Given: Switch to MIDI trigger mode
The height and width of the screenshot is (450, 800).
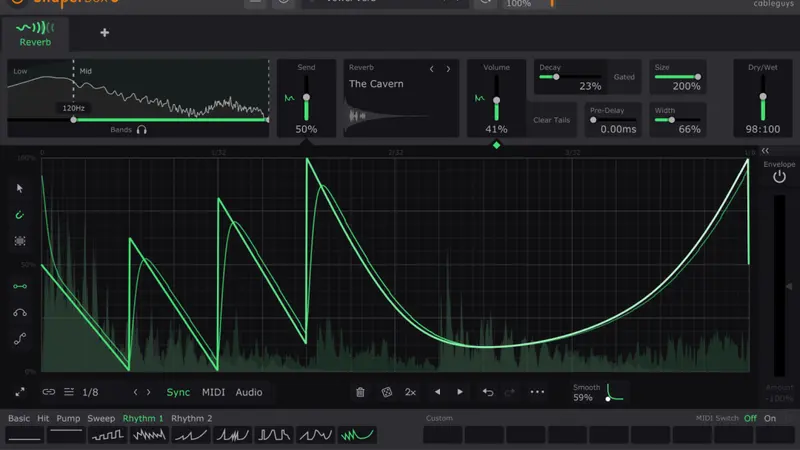Looking at the screenshot, I should [x=213, y=392].
